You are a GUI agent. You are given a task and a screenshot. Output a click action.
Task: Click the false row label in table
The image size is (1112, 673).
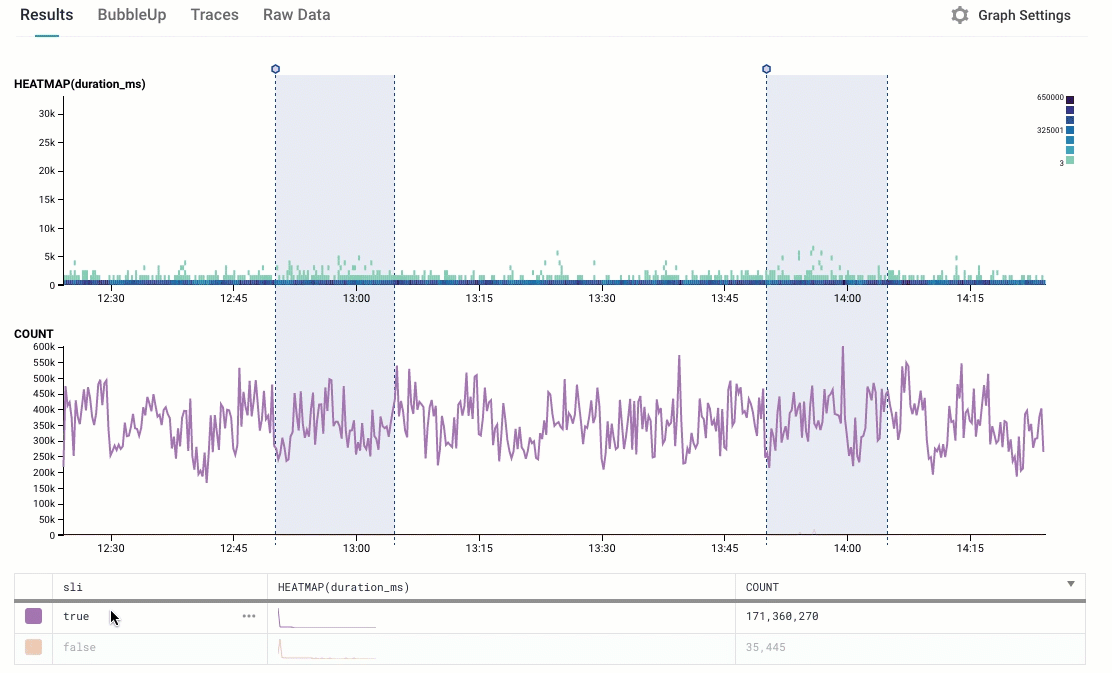(x=79, y=648)
